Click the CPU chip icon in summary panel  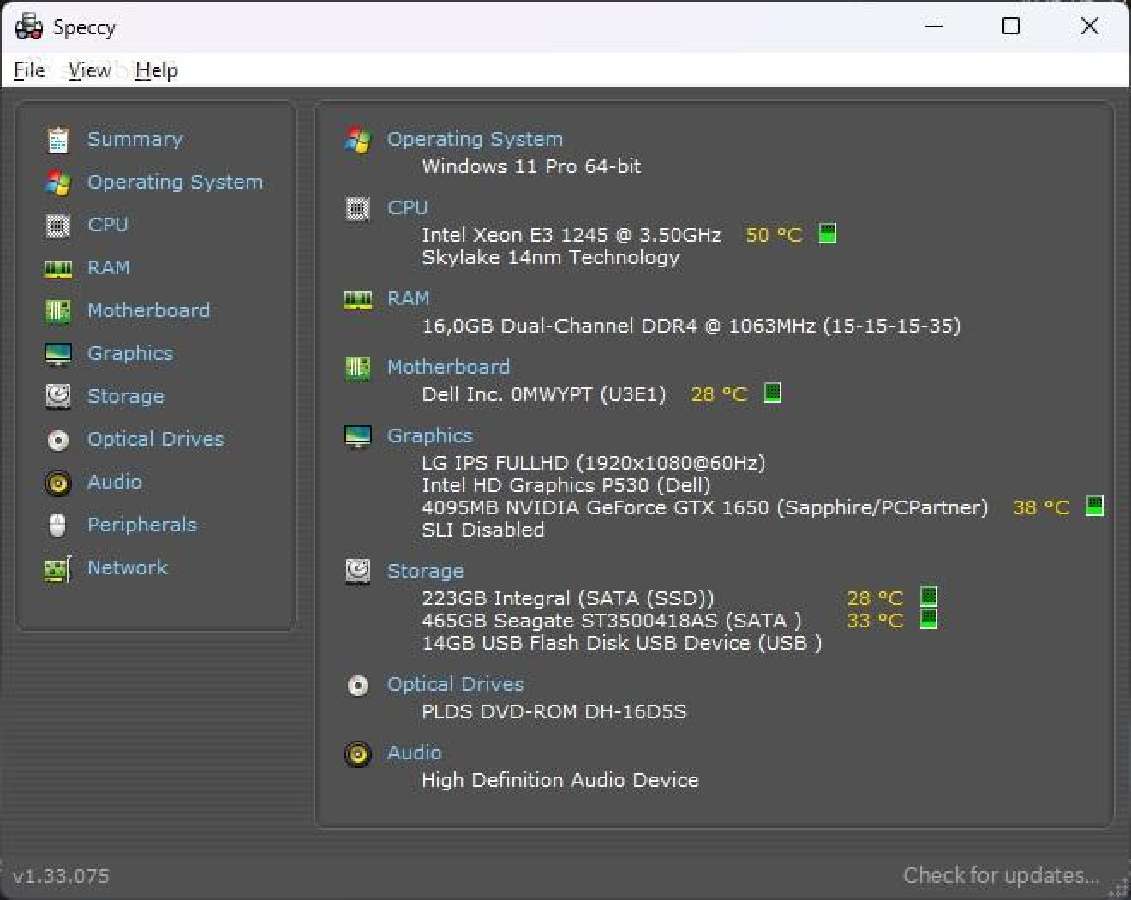(358, 209)
